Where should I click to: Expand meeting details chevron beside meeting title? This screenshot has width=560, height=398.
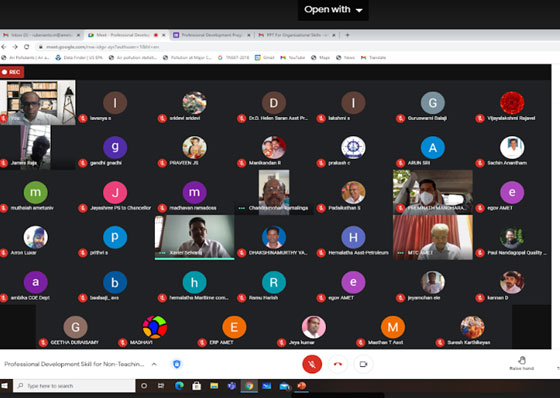(154, 364)
